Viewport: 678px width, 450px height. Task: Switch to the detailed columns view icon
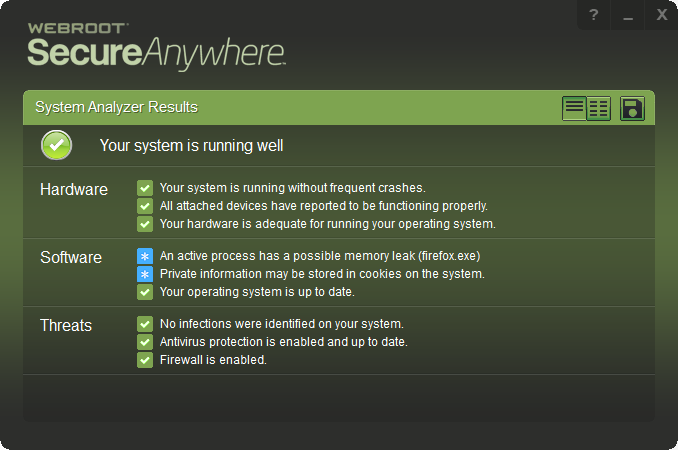[x=599, y=108]
